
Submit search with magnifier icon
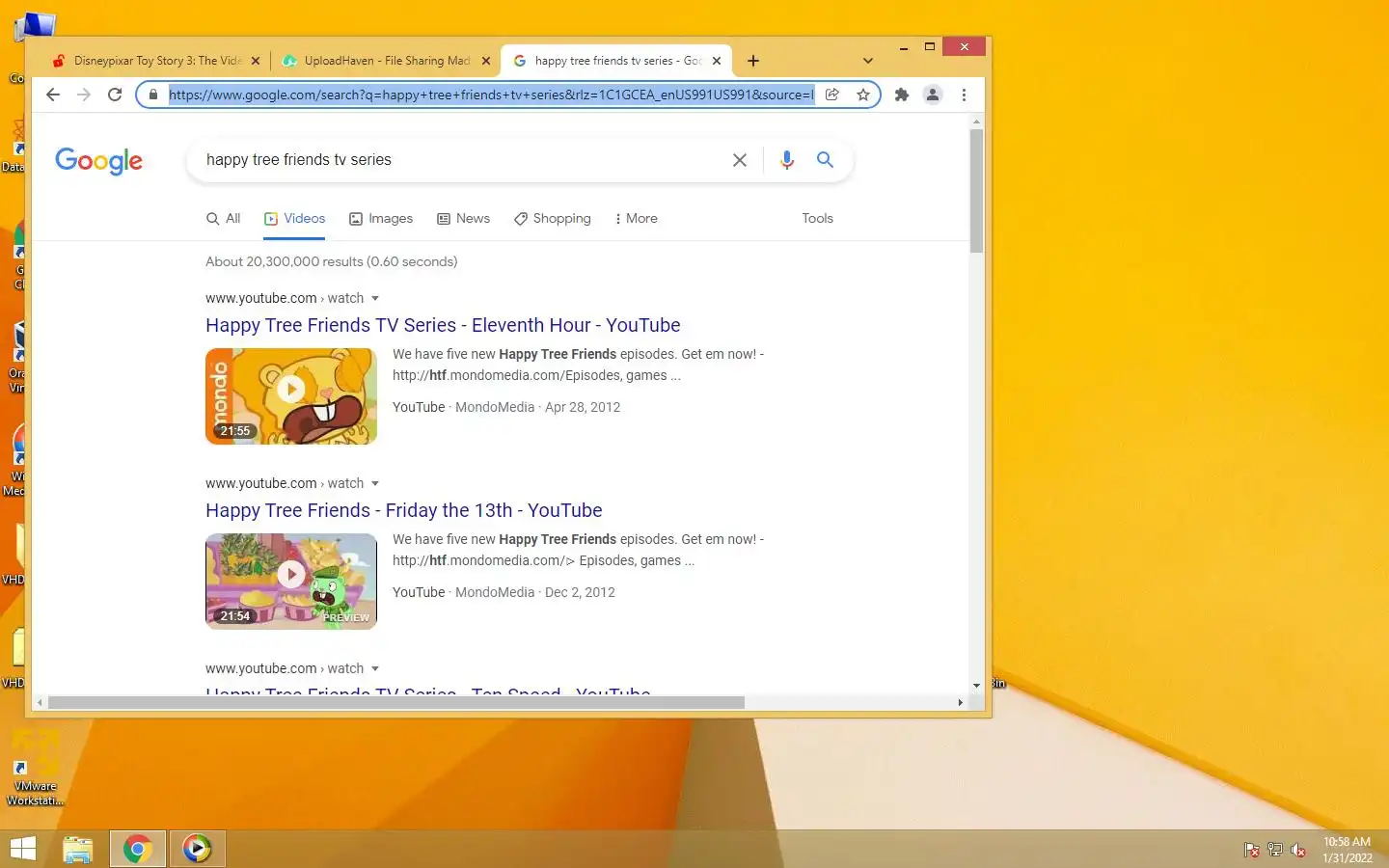(x=825, y=159)
